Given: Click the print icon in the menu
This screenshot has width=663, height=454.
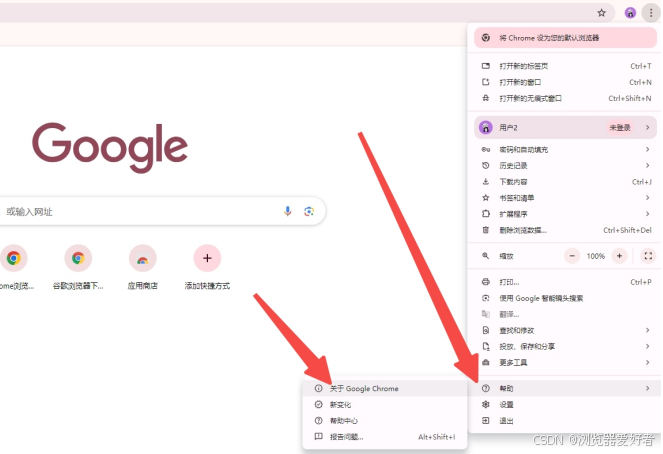Looking at the screenshot, I should click(485, 282).
